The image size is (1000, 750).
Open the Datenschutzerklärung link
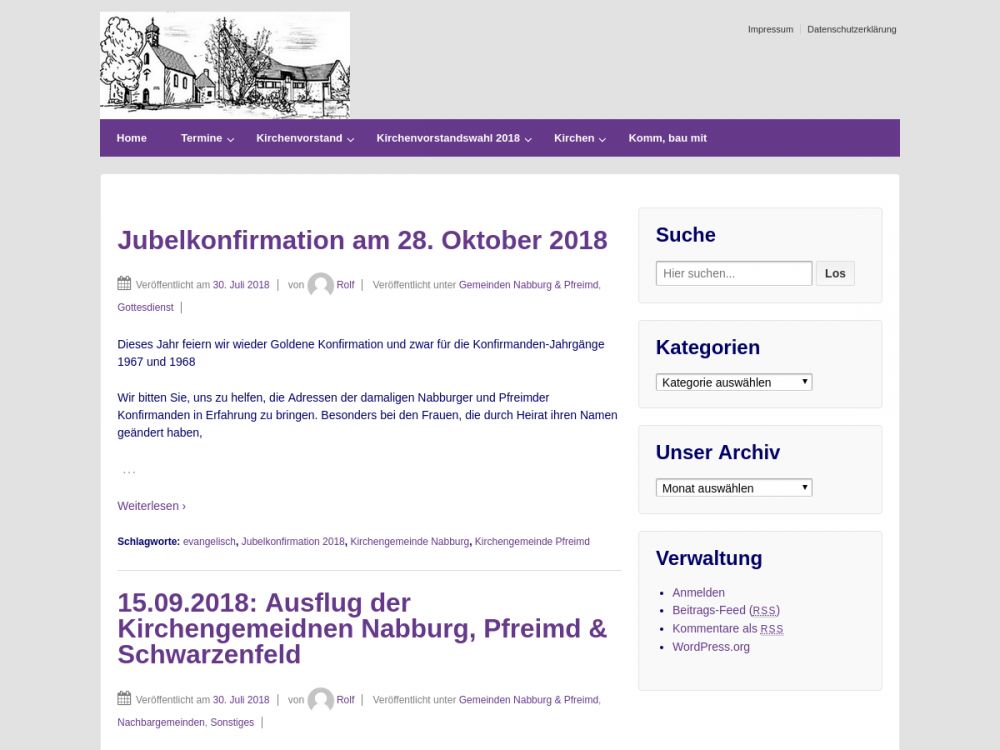(x=851, y=29)
